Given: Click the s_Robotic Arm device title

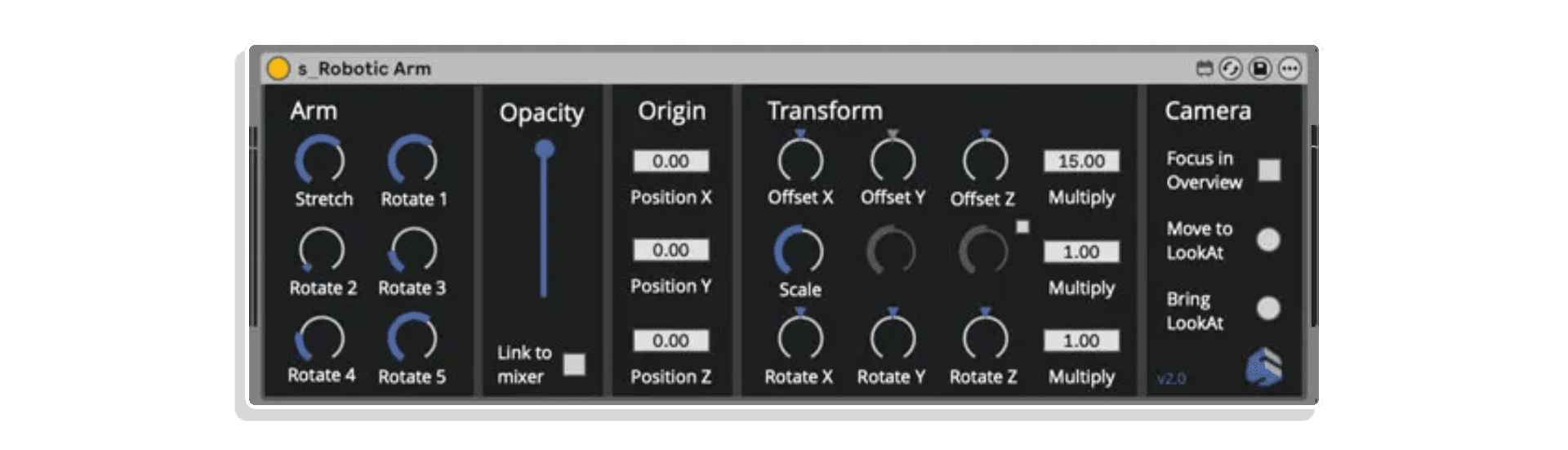Looking at the screenshot, I should tap(364, 69).
